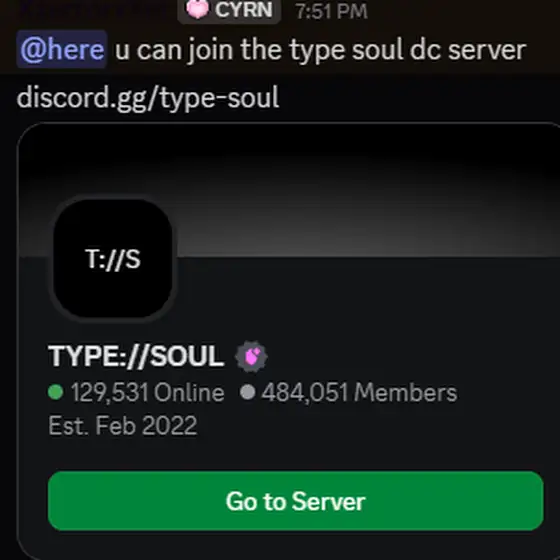Click the green online status dot
The image size is (560, 560).
point(55,392)
